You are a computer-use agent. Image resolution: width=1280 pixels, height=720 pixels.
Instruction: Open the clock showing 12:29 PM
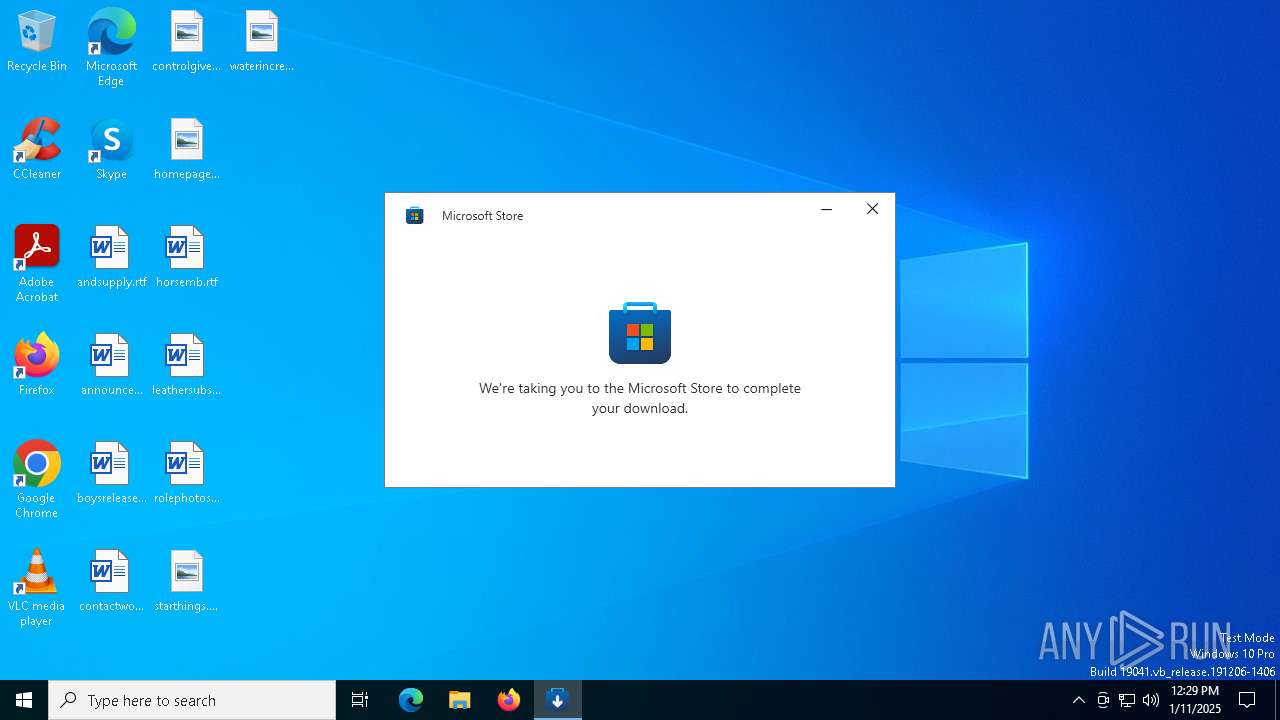point(1195,700)
